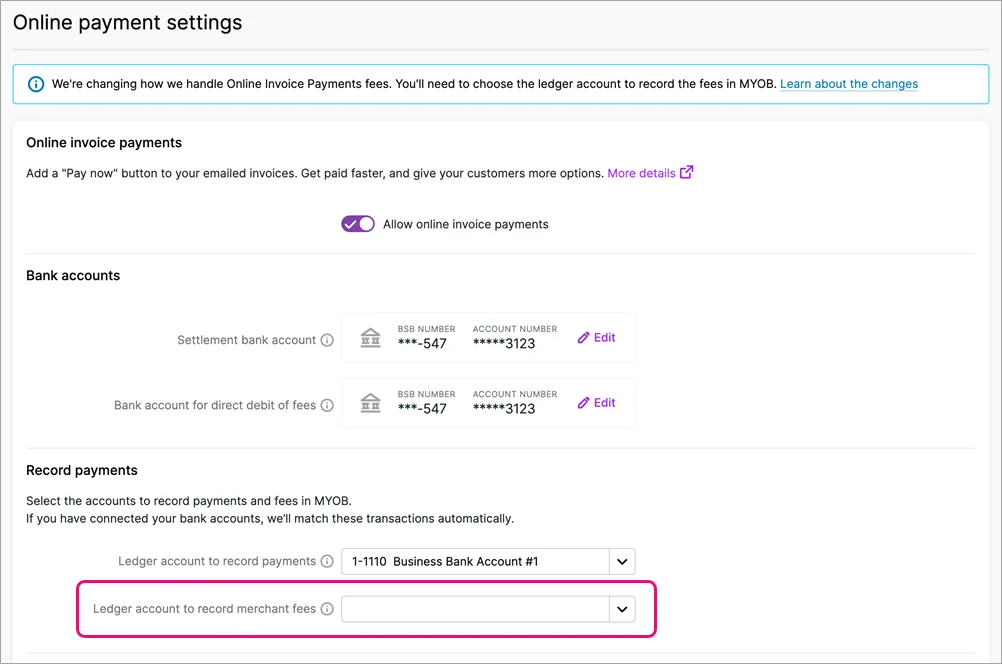The image size is (1002, 664).
Task: Expand the merchant fees ledger account dropdown
Action: (x=622, y=609)
